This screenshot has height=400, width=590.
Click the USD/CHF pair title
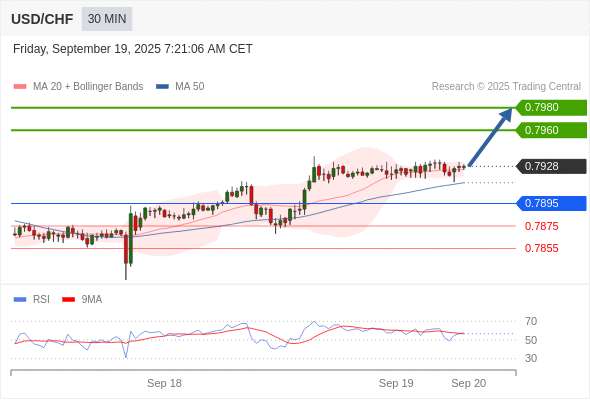tap(42, 19)
